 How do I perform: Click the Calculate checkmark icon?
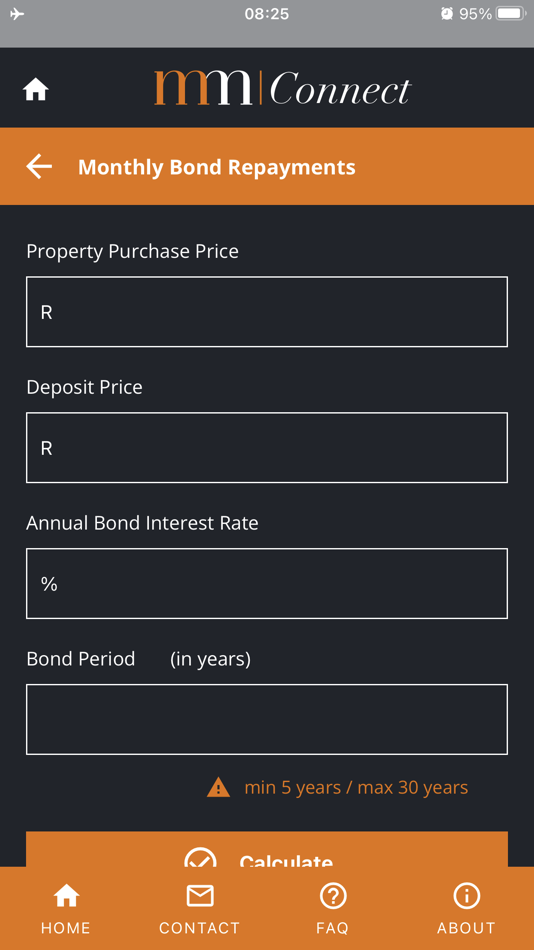pos(200,857)
